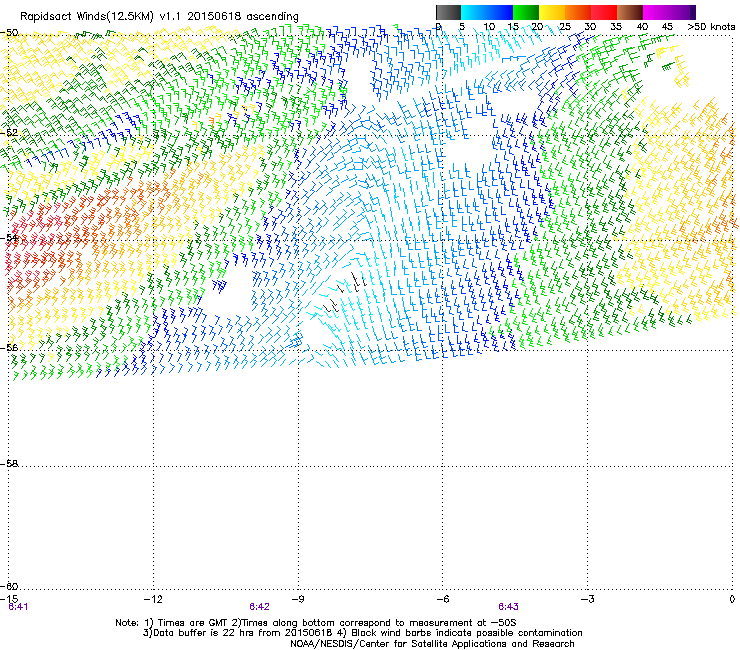
Task: Click the cyan-blue 5-15 knots color segment
Action: pos(487,12)
